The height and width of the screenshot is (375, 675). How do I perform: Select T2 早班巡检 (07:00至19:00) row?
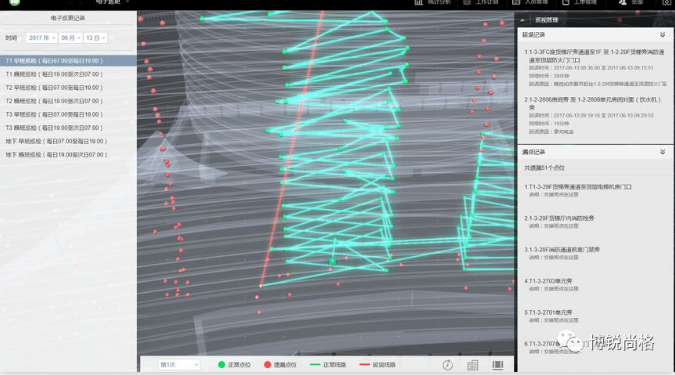(x=68, y=87)
